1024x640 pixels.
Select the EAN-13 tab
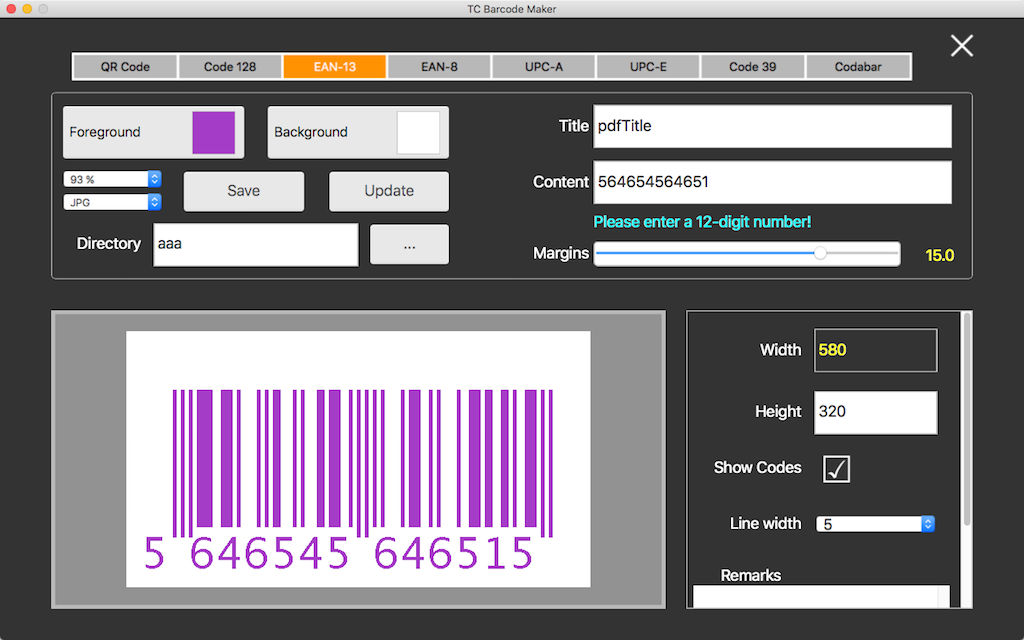coord(334,67)
